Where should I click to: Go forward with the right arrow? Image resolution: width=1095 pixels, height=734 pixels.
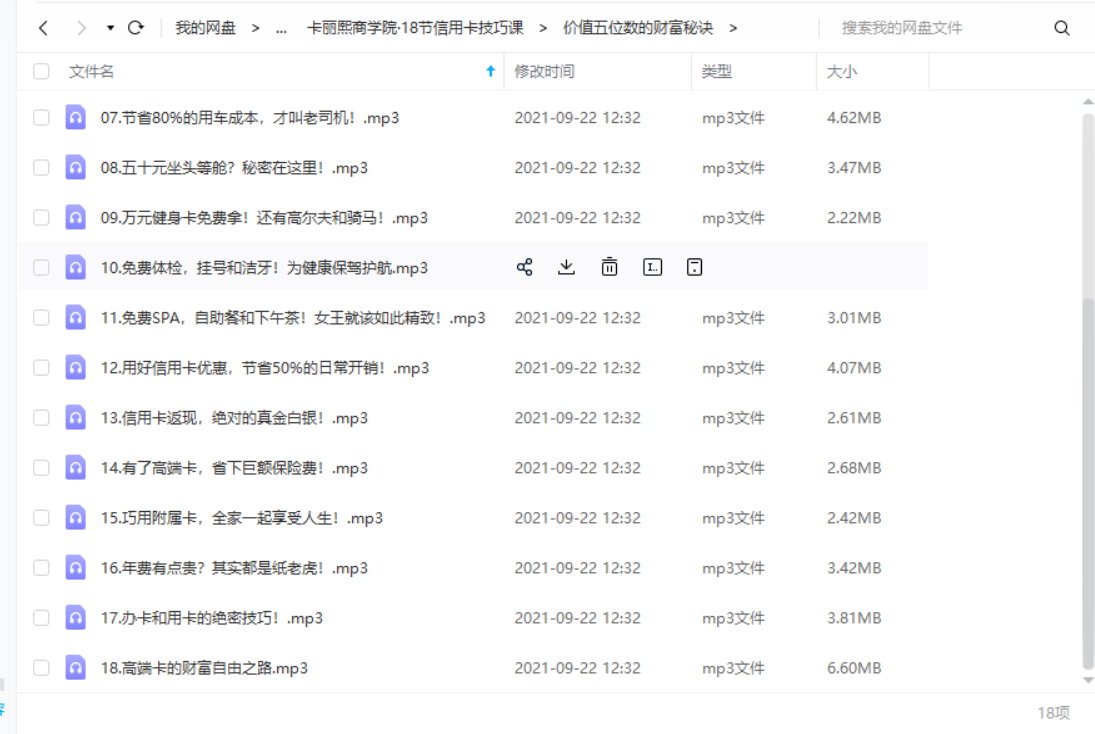(82, 28)
